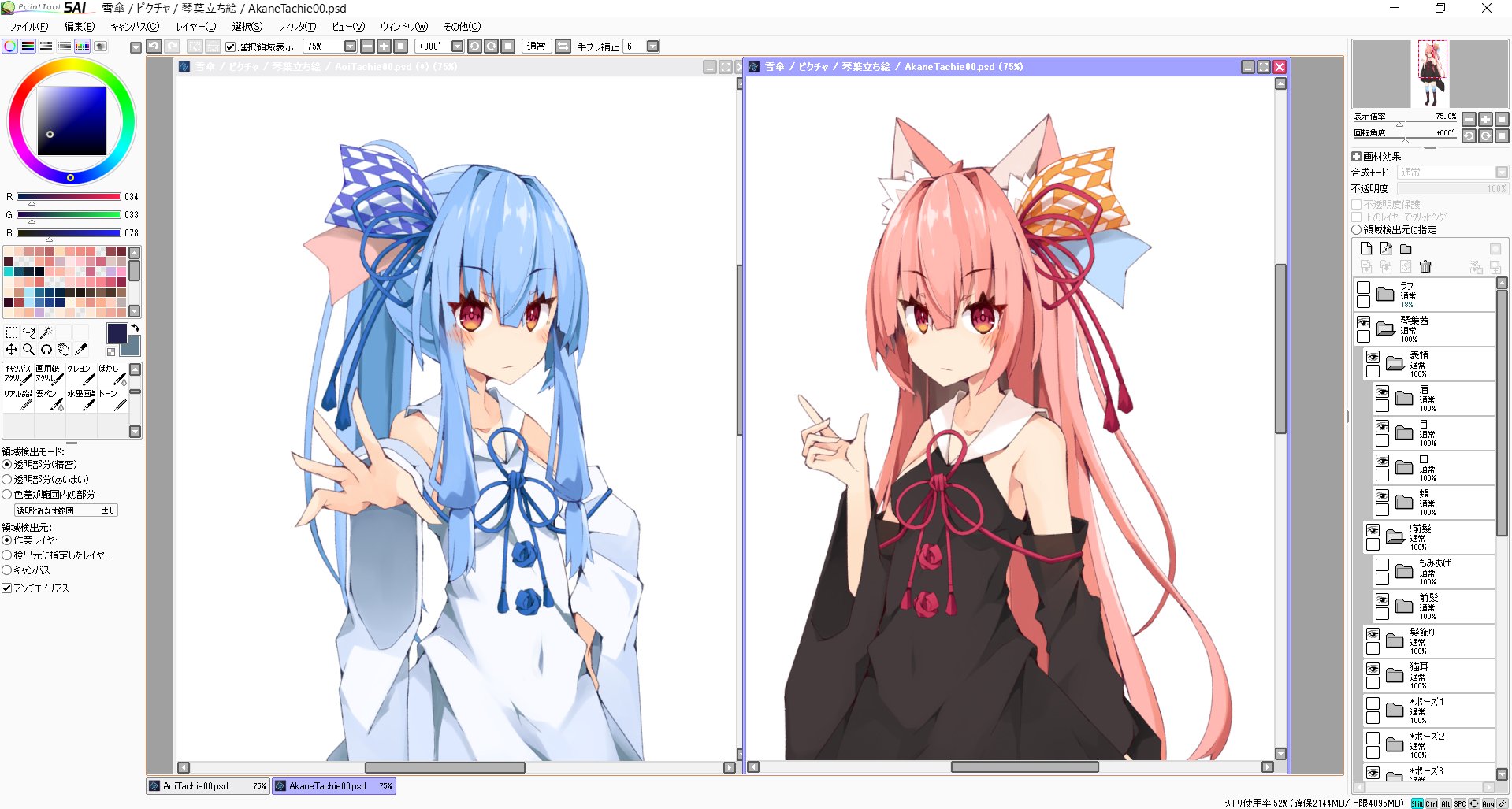Rotate view counterclockwise from the toolbar
The width and height of the screenshot is (1512, 809).
(x=474, y=46)
